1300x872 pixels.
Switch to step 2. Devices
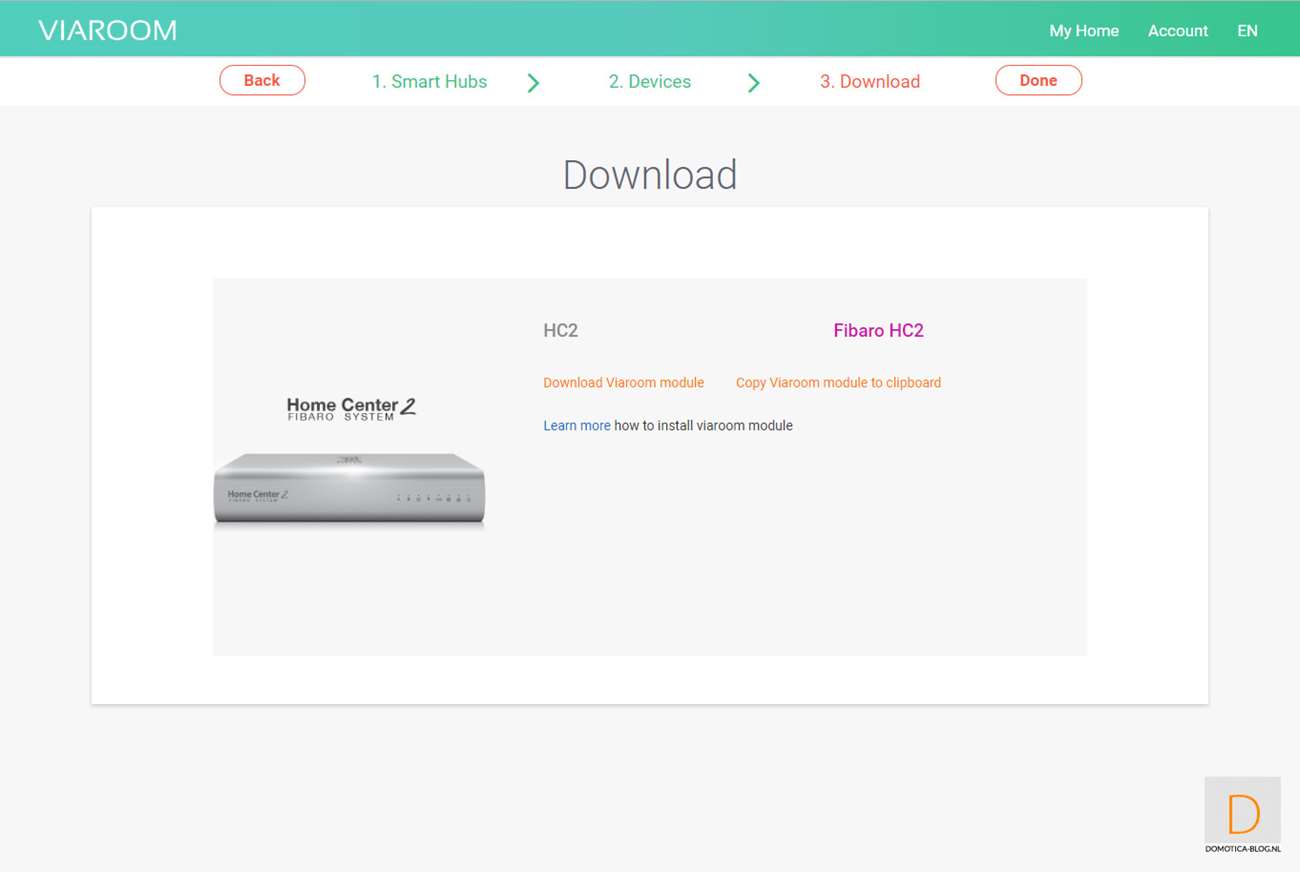coord(649,82)
